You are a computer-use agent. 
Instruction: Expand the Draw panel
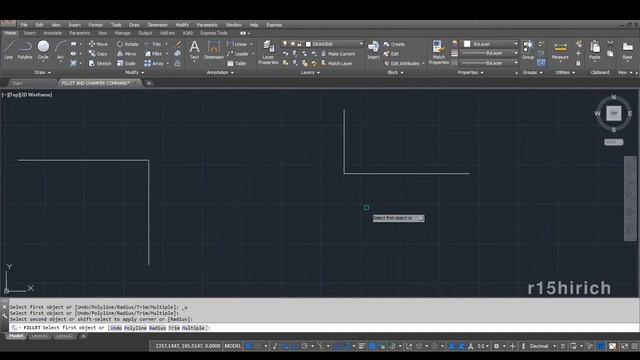coord(42,73)
